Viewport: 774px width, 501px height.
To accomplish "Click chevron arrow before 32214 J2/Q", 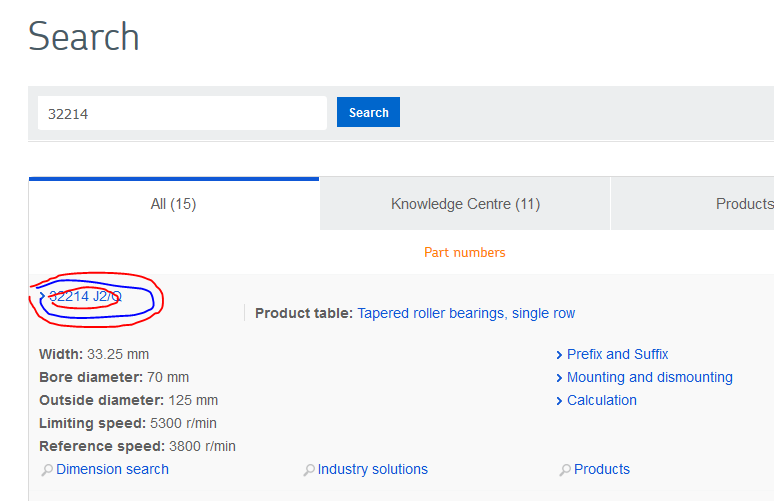I will click(42, 297).
